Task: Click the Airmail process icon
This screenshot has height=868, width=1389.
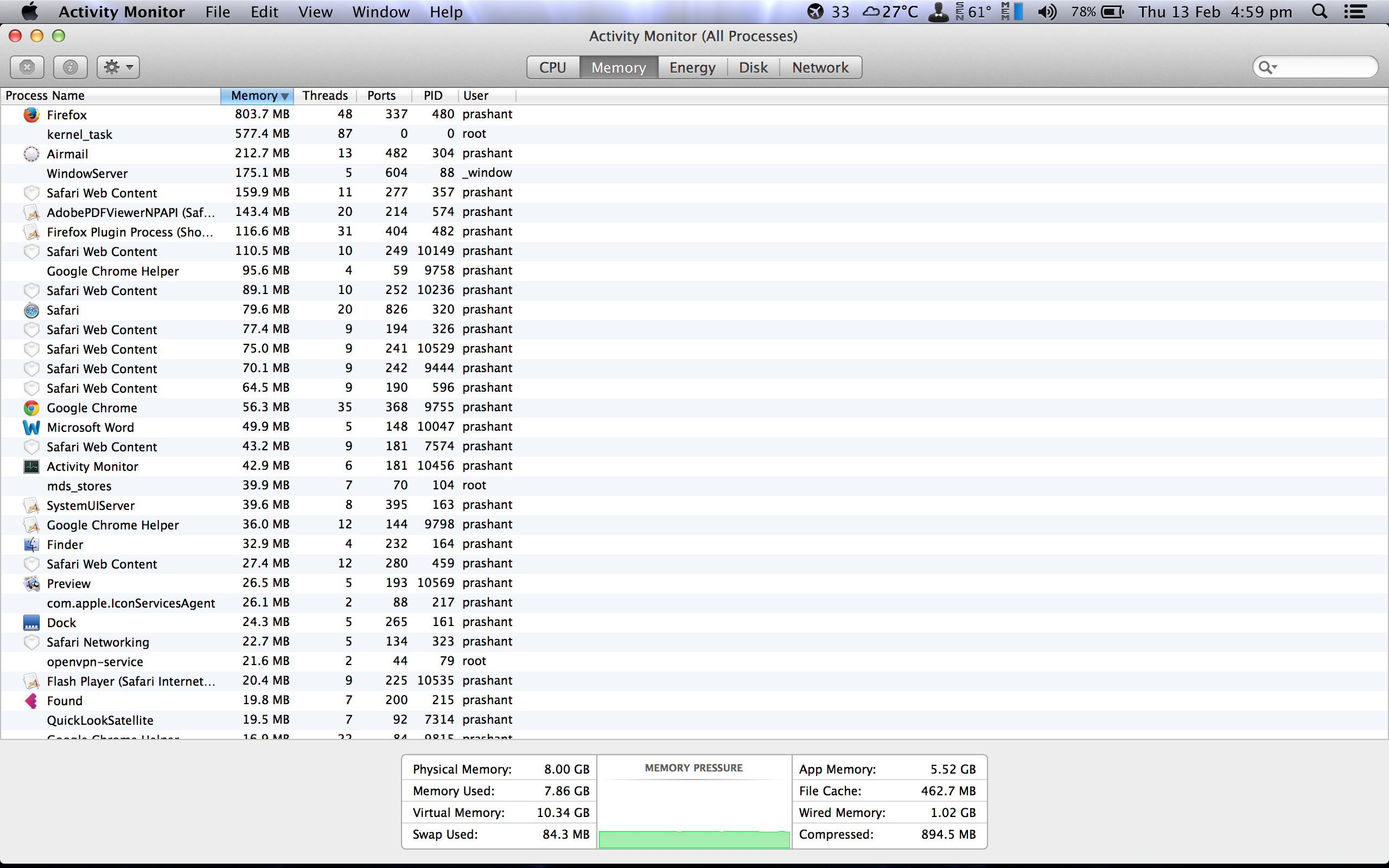Action: [x=31, y=154]
